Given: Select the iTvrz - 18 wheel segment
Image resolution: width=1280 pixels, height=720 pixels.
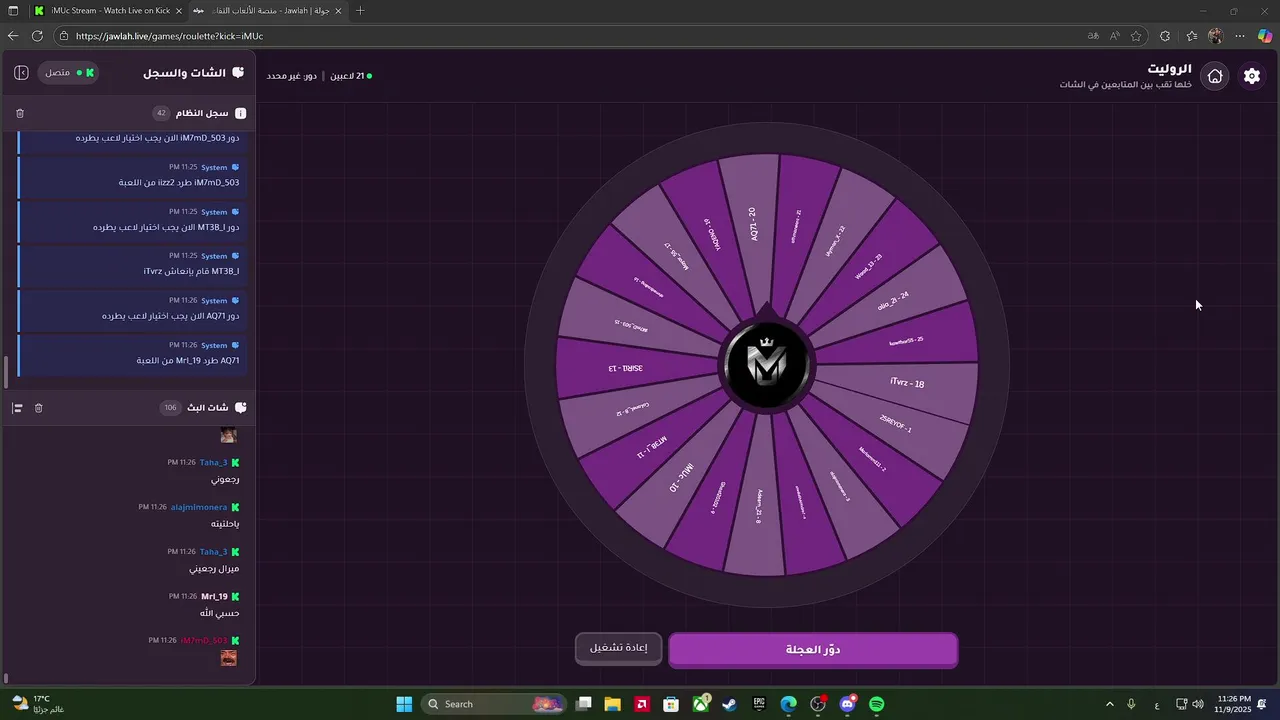Looking at the screenshot, I should pyautogui.click(x=906, y=383).
